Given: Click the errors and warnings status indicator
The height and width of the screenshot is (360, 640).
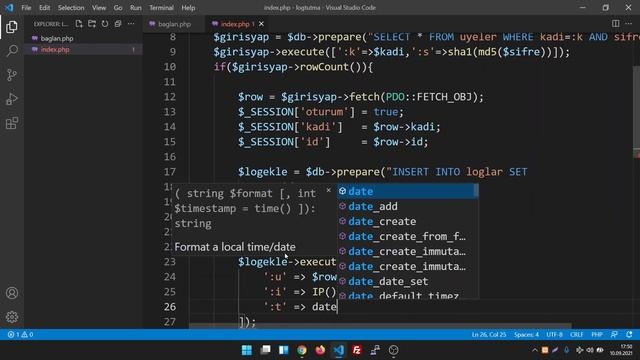Looking at the screenshot, I should 20,335.
